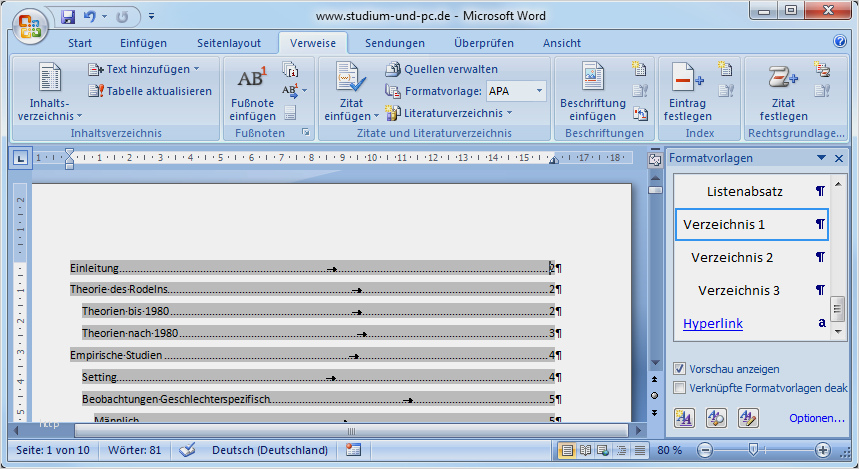Switch to the Seitenlayout tab
Screen dimensions: 859x469
(x=229, y=43)
